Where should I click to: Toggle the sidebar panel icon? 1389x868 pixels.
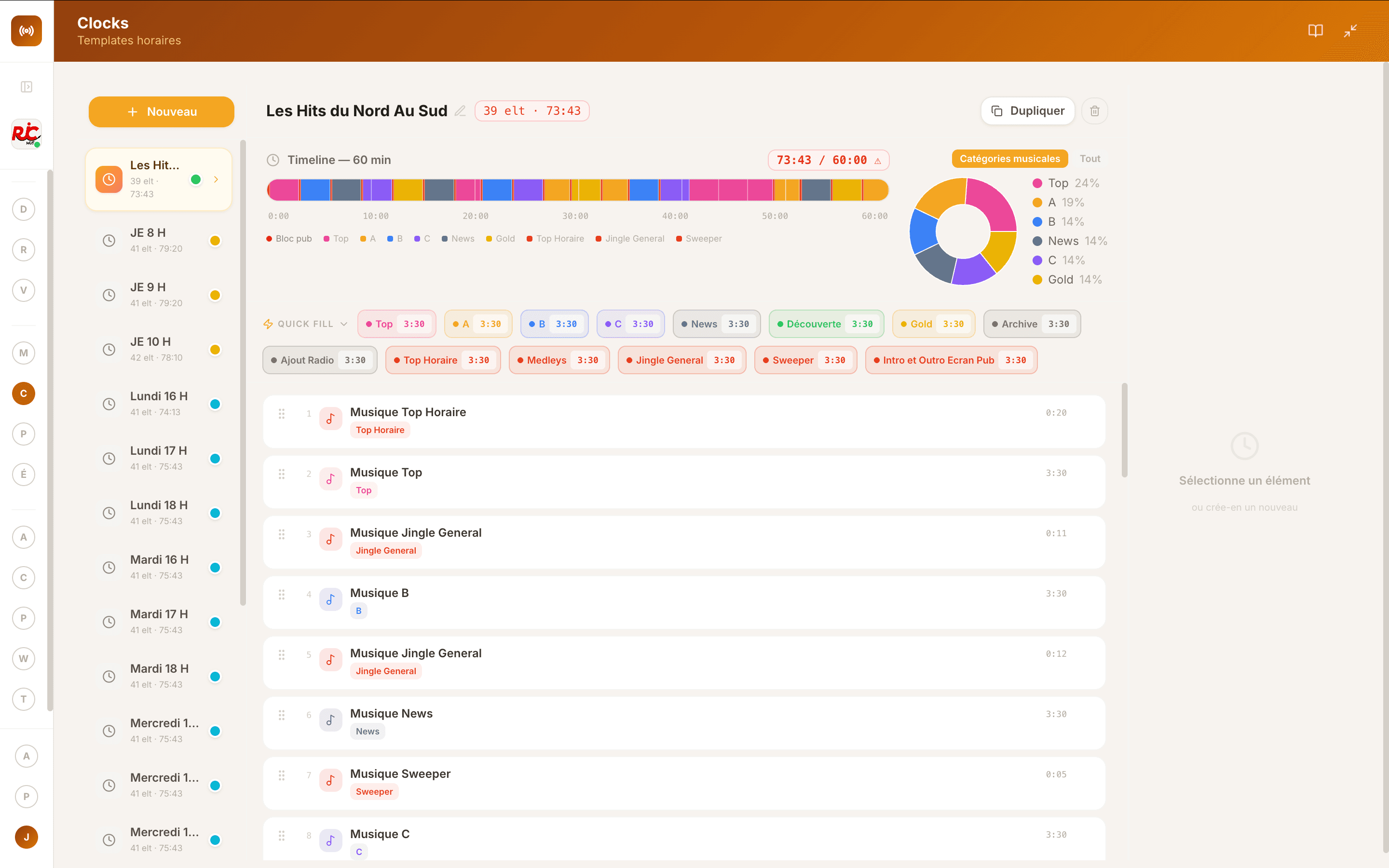pos(27,87)
